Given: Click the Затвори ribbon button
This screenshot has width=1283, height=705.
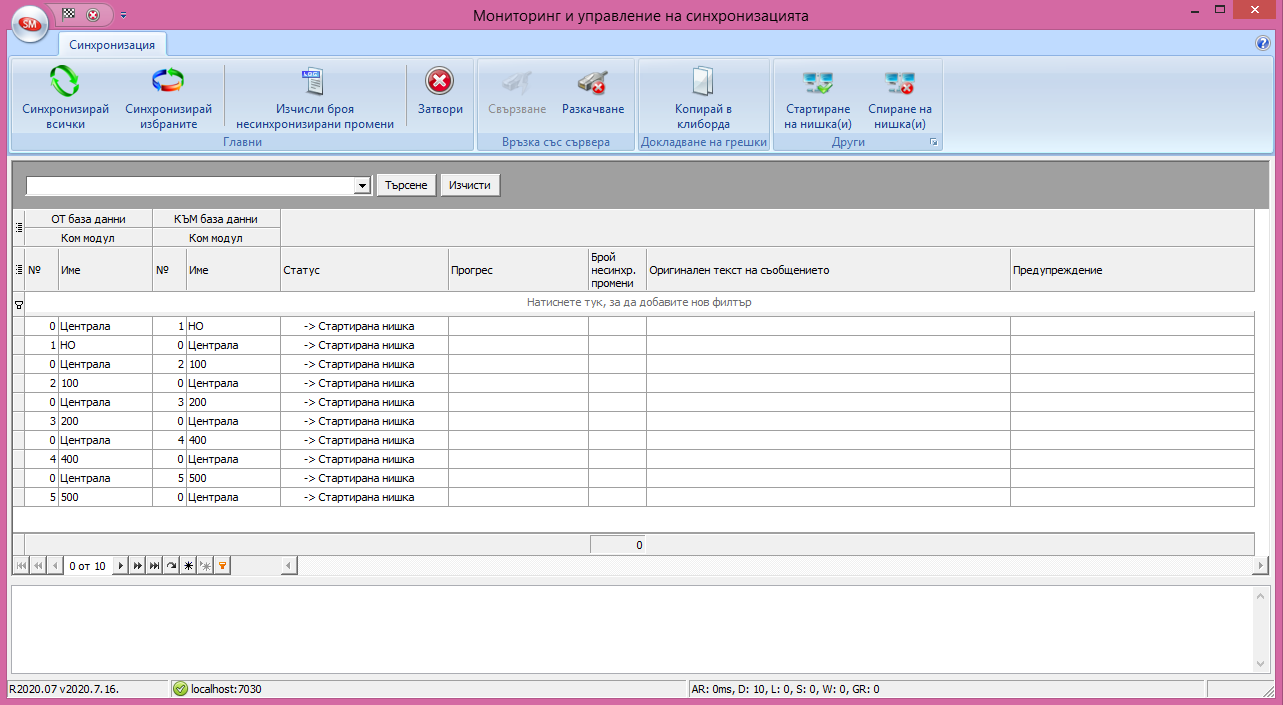Looking at the screenshot, I should 440,93.
